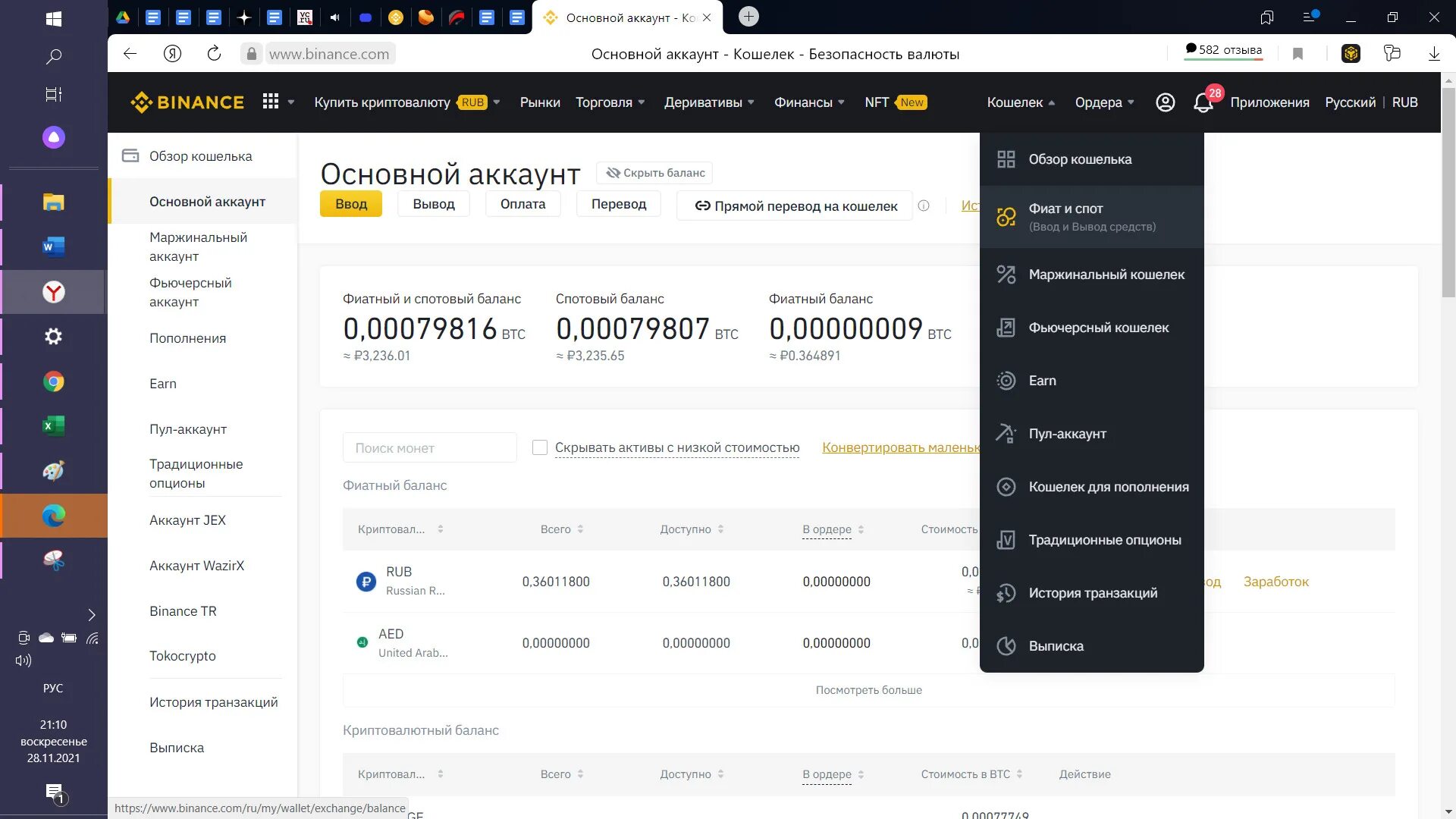Viewport: 1456px width, 819px height.
Task: Open the user profile icon
Action: (x=1165, y=102)
